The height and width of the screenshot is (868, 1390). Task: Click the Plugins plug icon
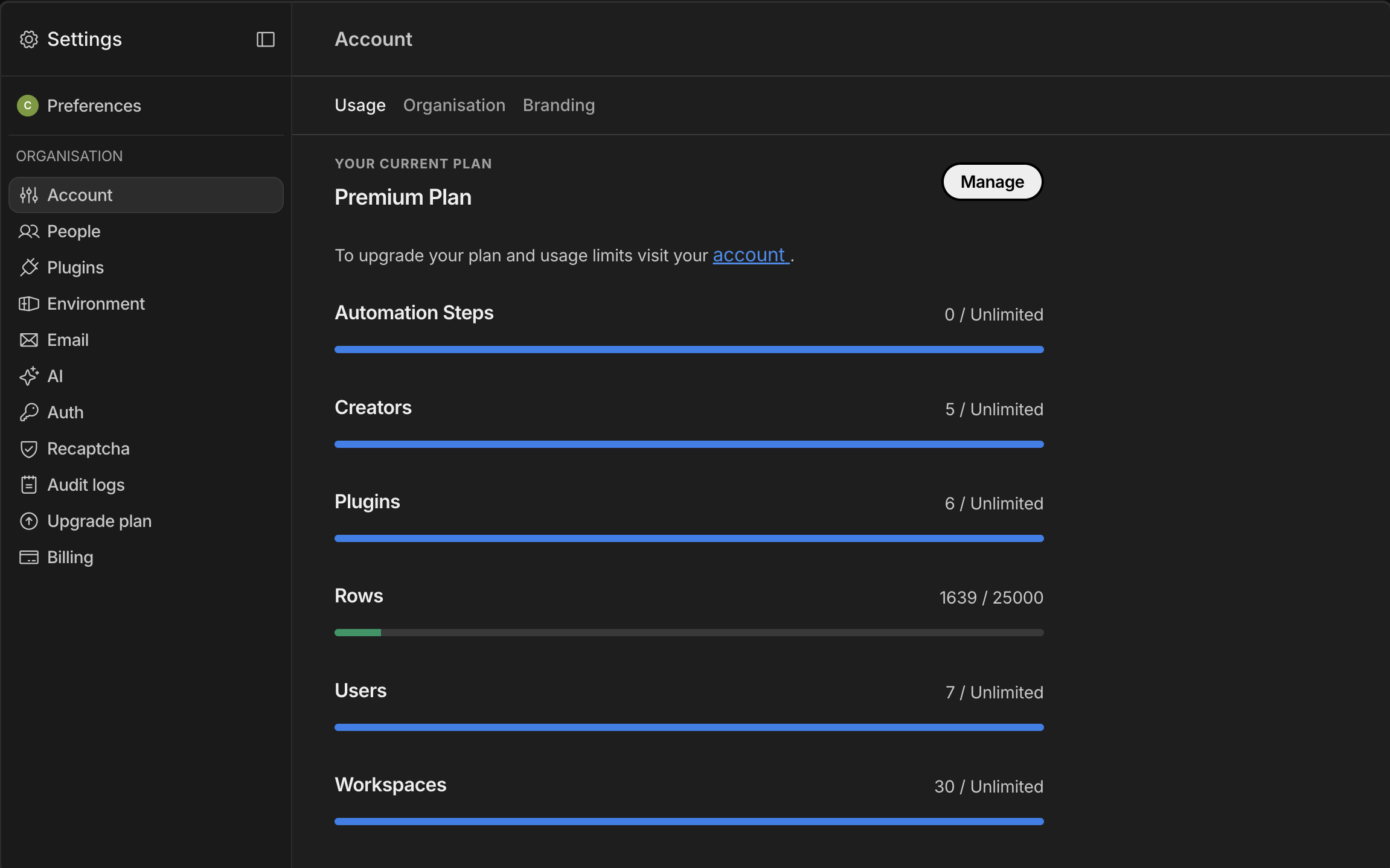tap(28, 267)
